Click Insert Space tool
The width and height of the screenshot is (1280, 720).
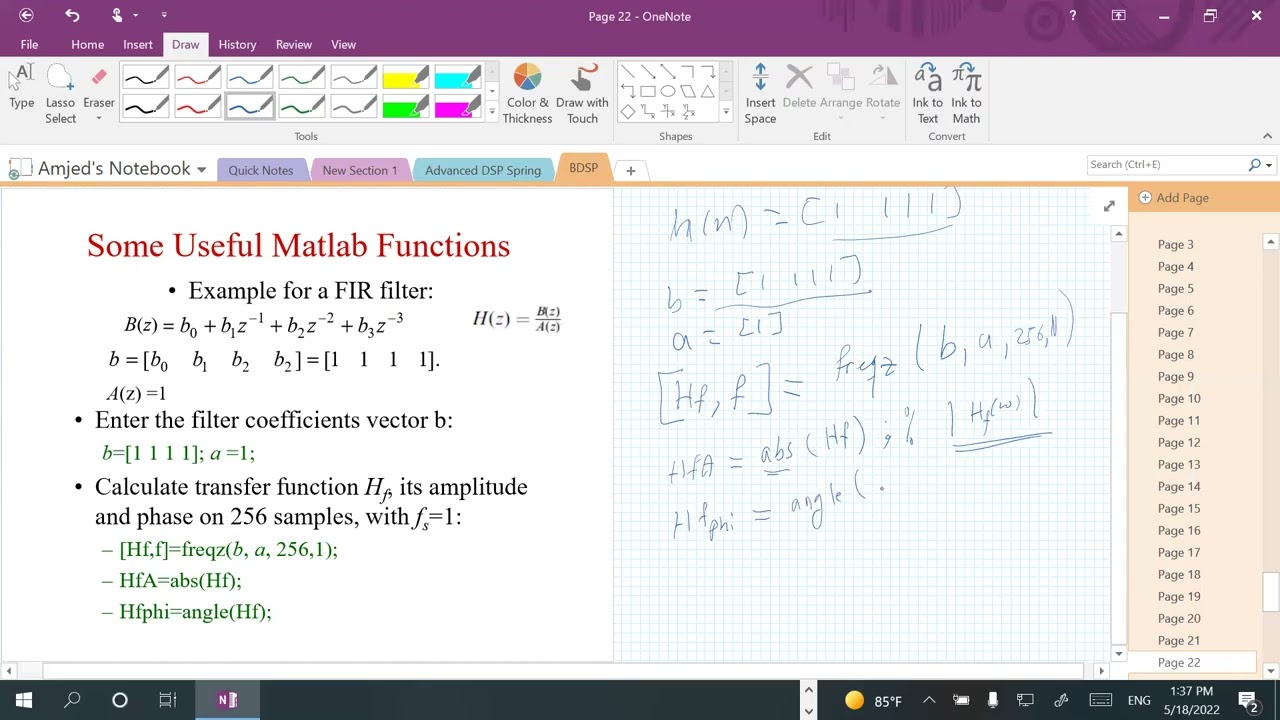[x=760, y=94]
